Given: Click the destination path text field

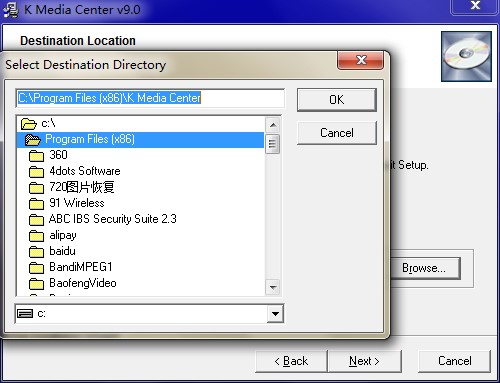Looking at the screenshot, I should pyautogui.click(x=150, y=98).
